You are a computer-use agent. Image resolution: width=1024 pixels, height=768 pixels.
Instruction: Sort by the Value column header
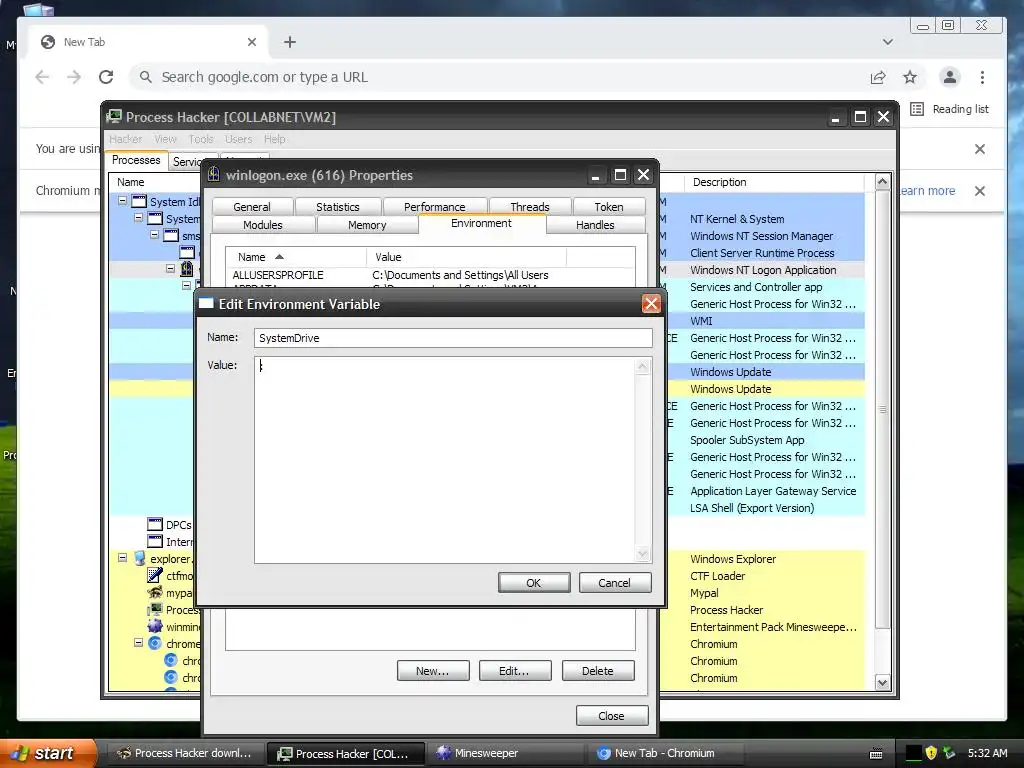tap(466, 257)
